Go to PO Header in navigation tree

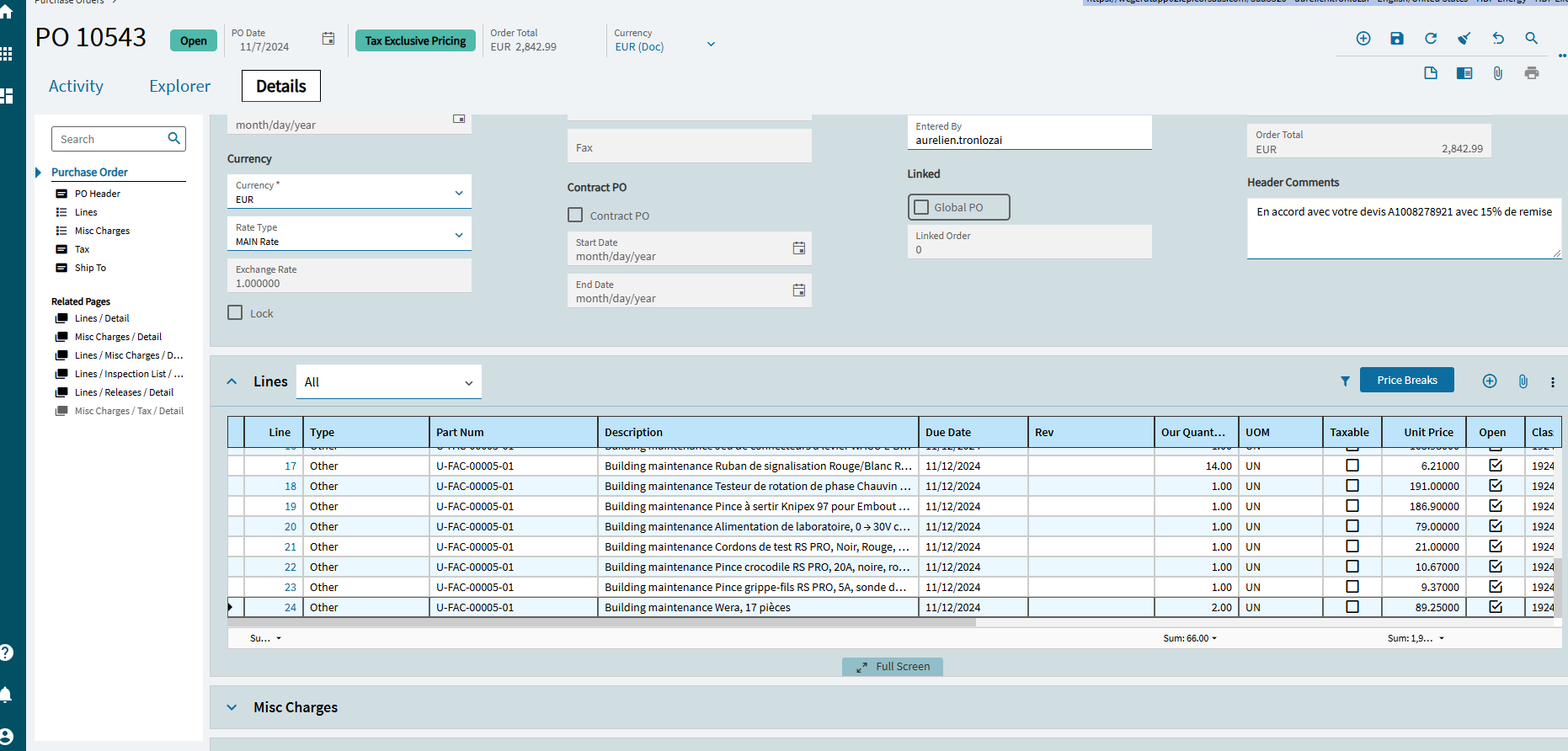(x=98, y=194)
